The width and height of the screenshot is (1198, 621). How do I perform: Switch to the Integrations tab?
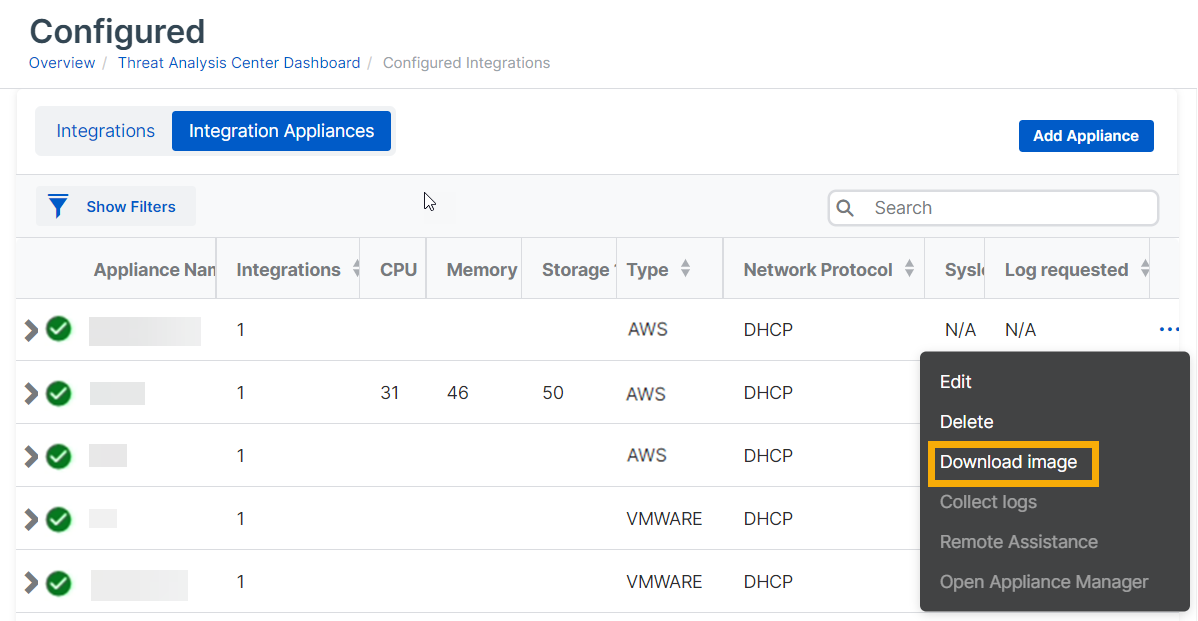click(x=105, y=131)
